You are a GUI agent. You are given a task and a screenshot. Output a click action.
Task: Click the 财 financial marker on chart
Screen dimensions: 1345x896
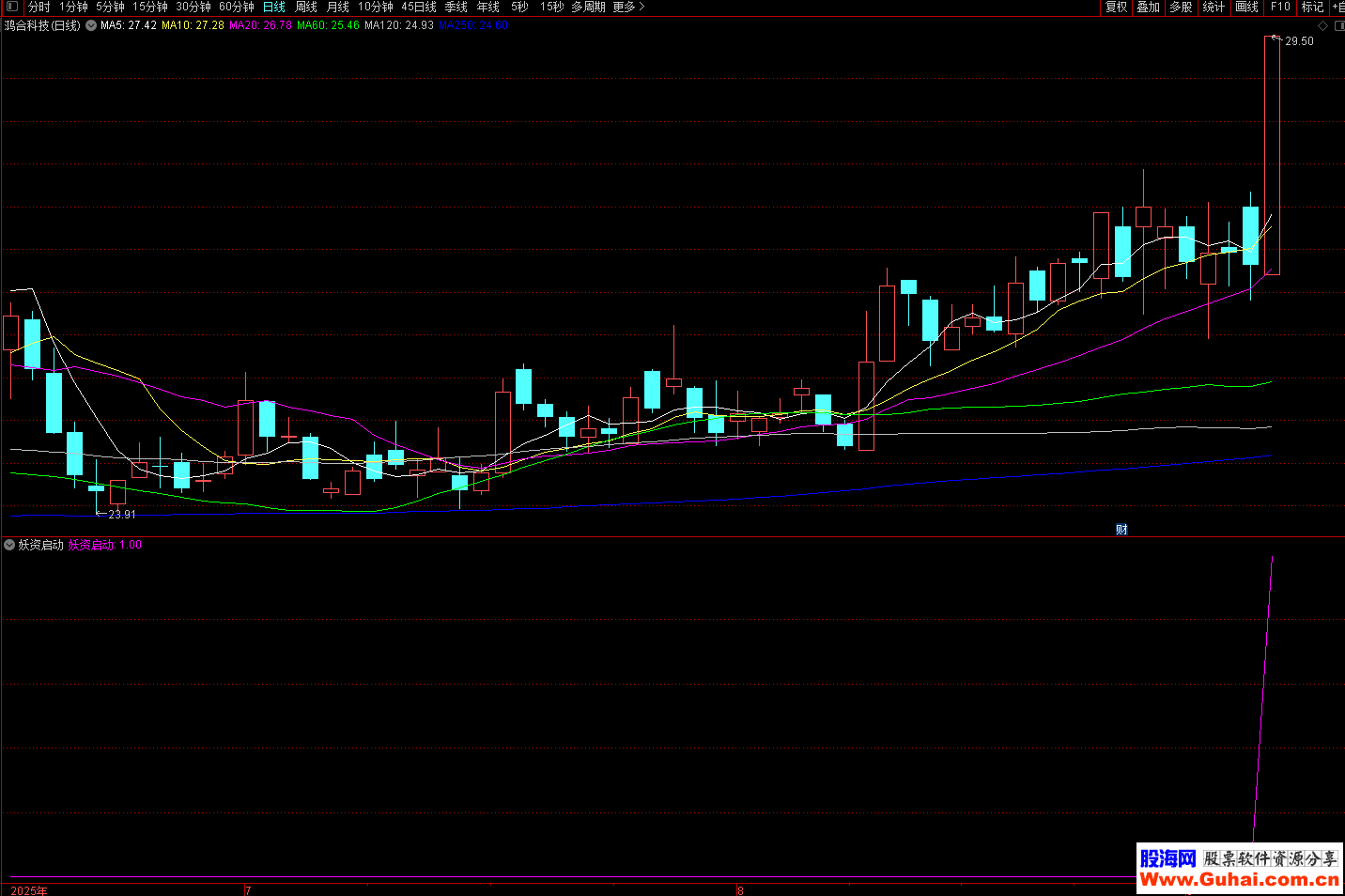[x=1121, y=530]
